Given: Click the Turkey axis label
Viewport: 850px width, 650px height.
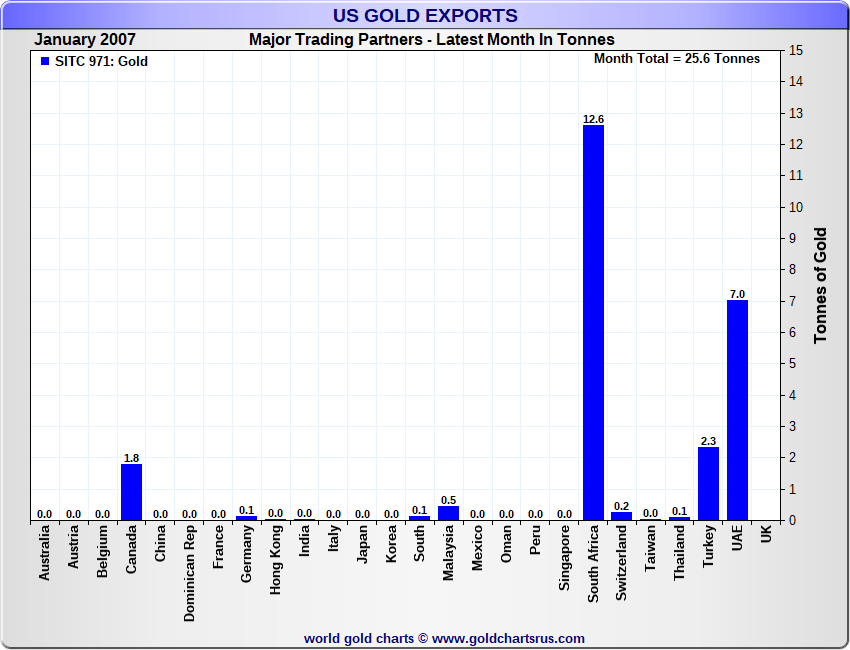Looking at the screenshot, I should tap(709, 546).
